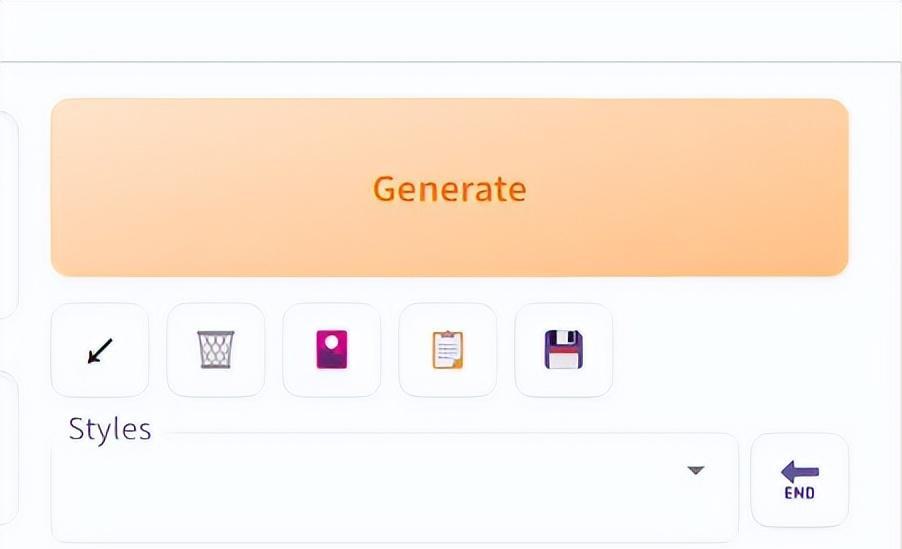Click the clipboard icon to apply styles
902x549 pixels.
[x=448, y=350]
